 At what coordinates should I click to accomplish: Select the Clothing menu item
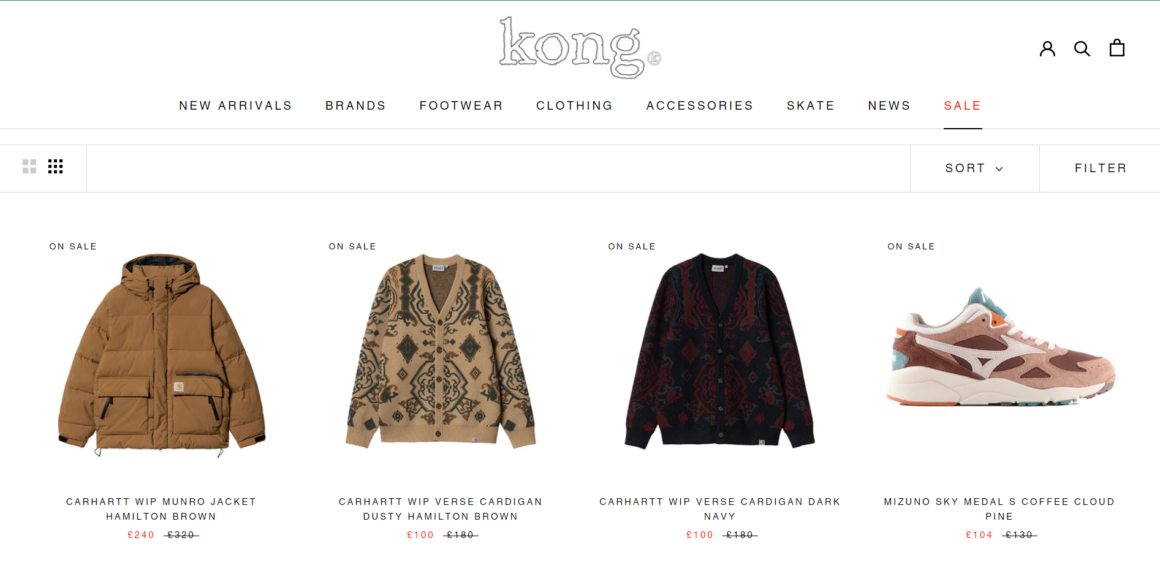pos(574,106)
